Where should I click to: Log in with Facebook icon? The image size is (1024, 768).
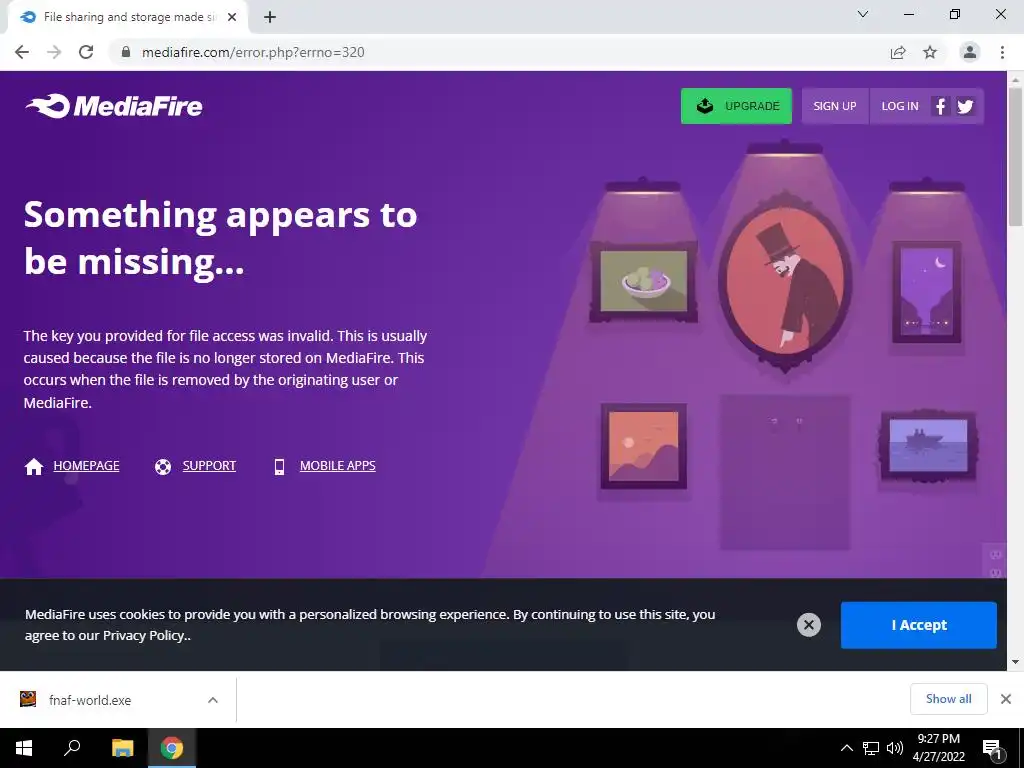click(940, 106)
